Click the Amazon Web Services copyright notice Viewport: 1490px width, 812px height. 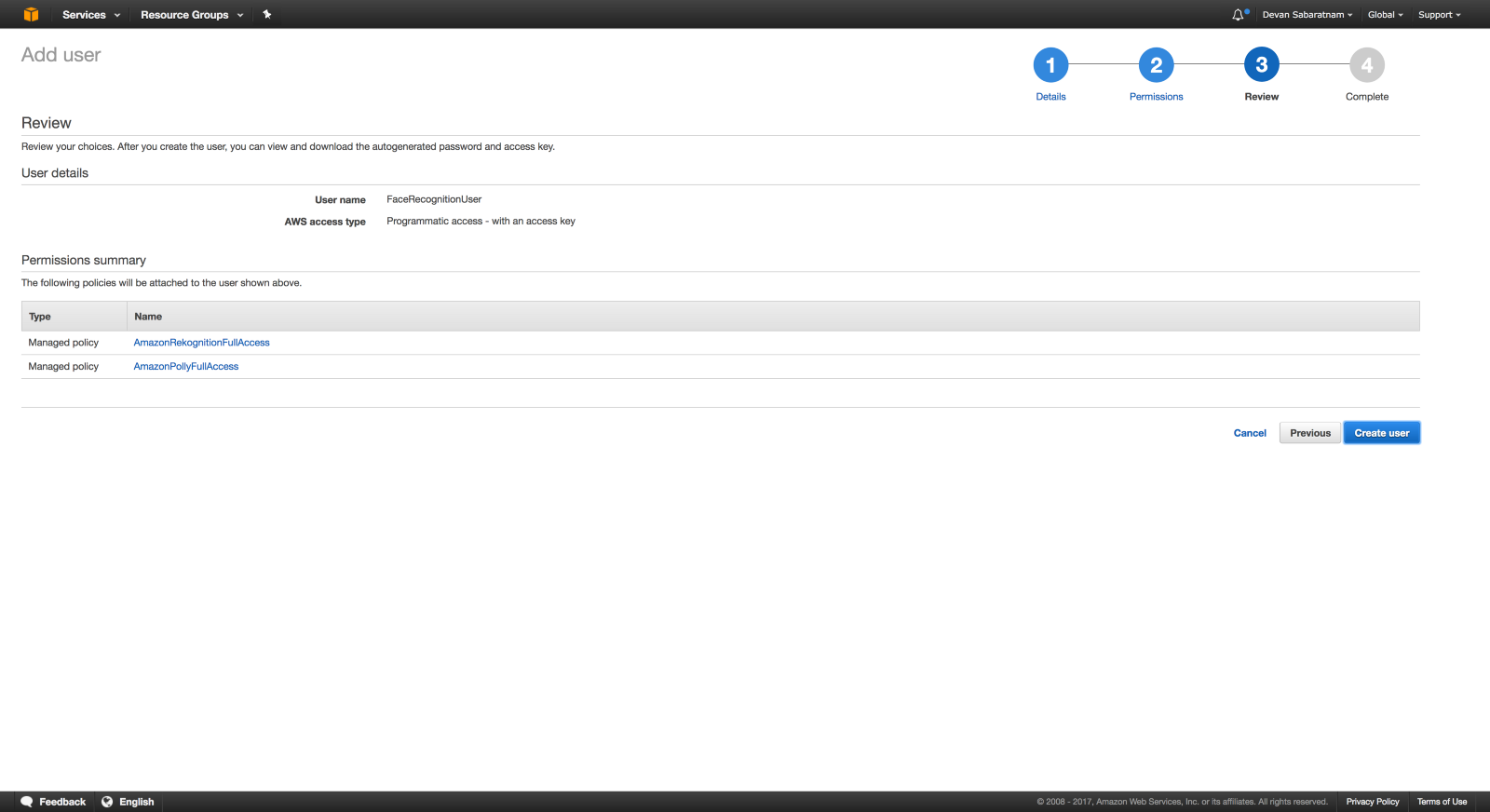tap(1182, 802)
